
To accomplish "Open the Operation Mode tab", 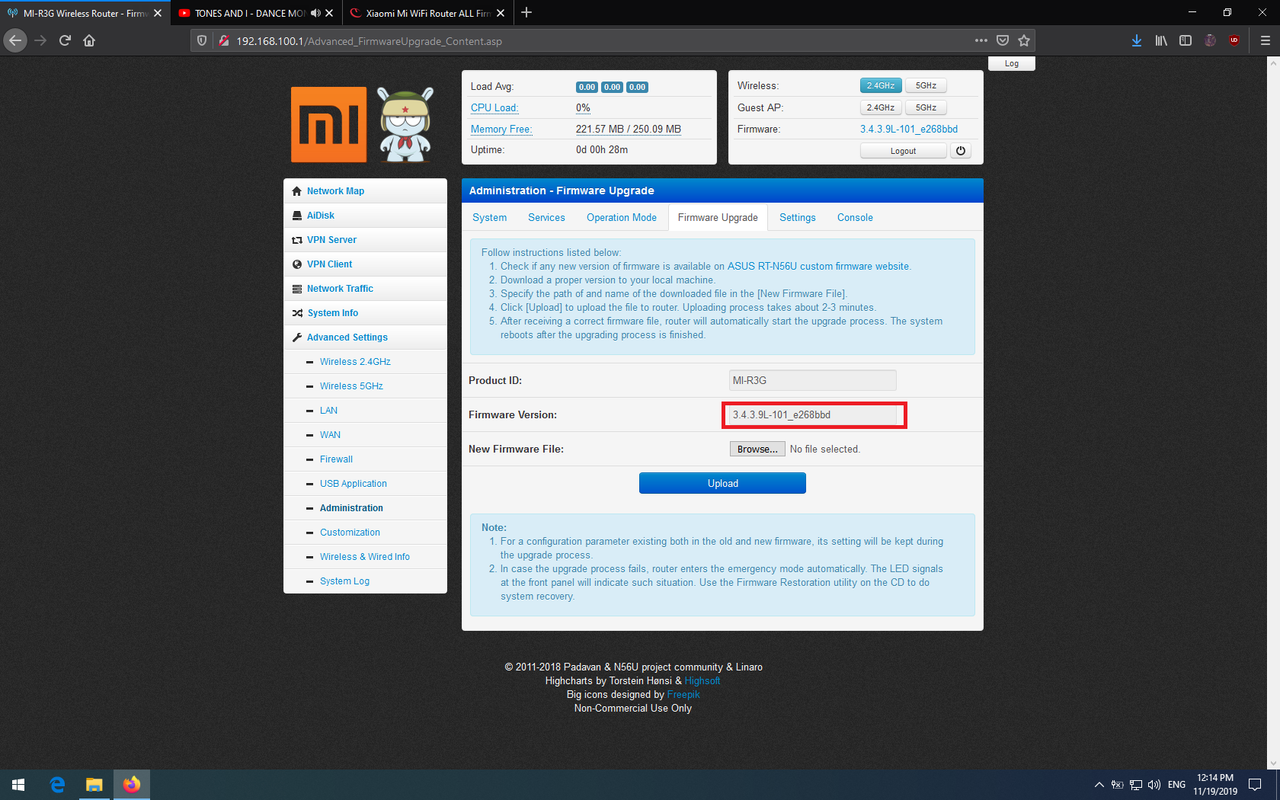I will coord(621,217).
